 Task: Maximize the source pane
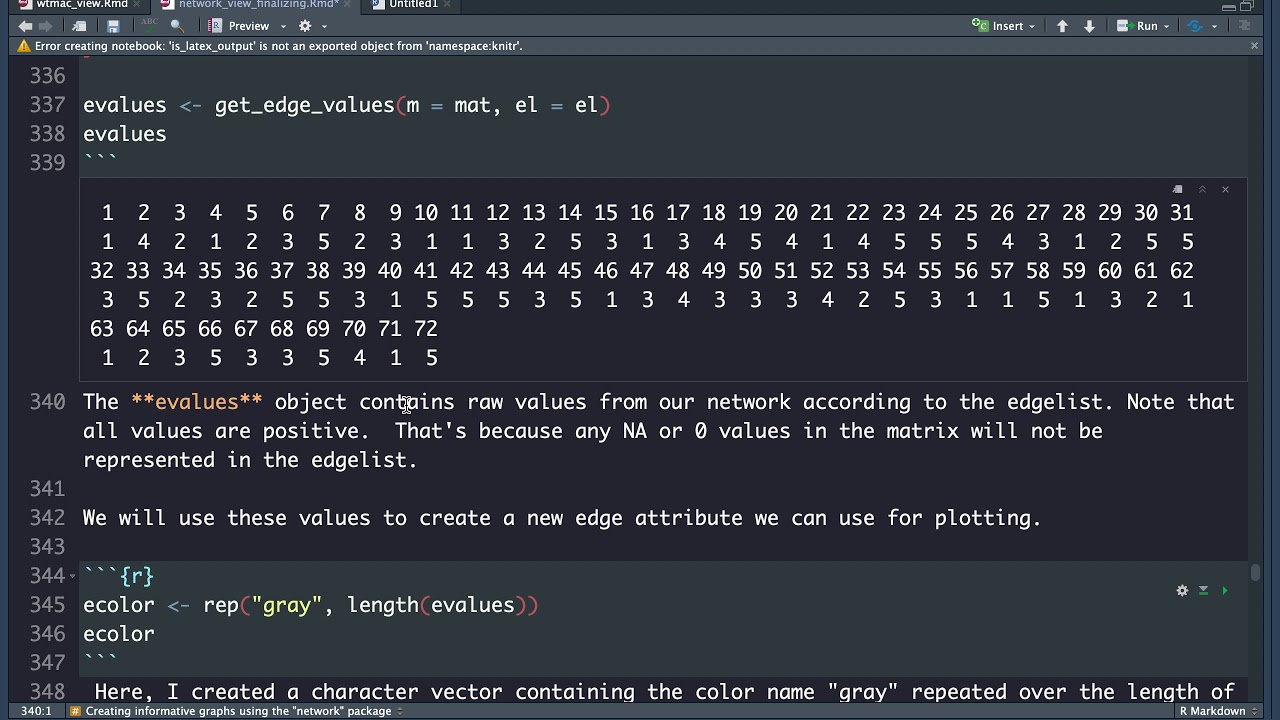[x=1247, y=6]
